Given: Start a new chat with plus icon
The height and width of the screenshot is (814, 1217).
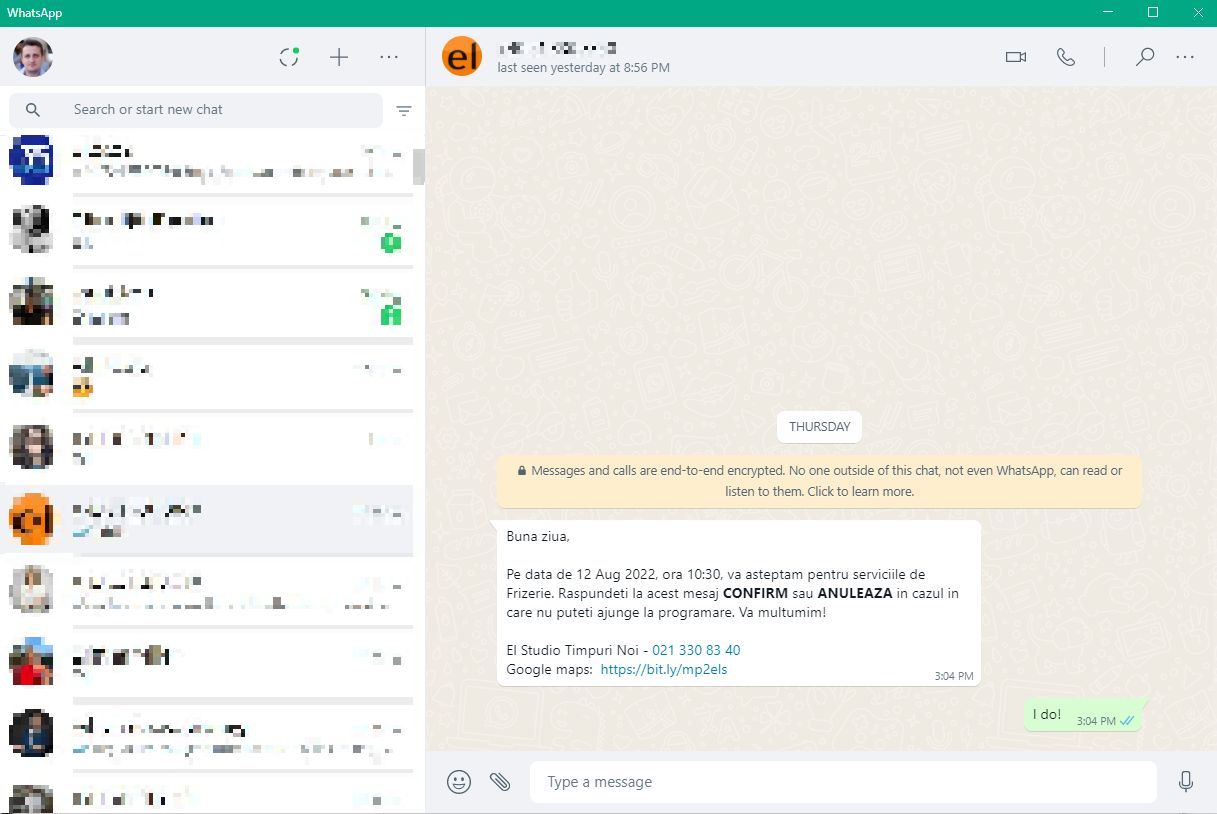Looking at the screenshot, I should pyautogui.click(x=339, y=57).
